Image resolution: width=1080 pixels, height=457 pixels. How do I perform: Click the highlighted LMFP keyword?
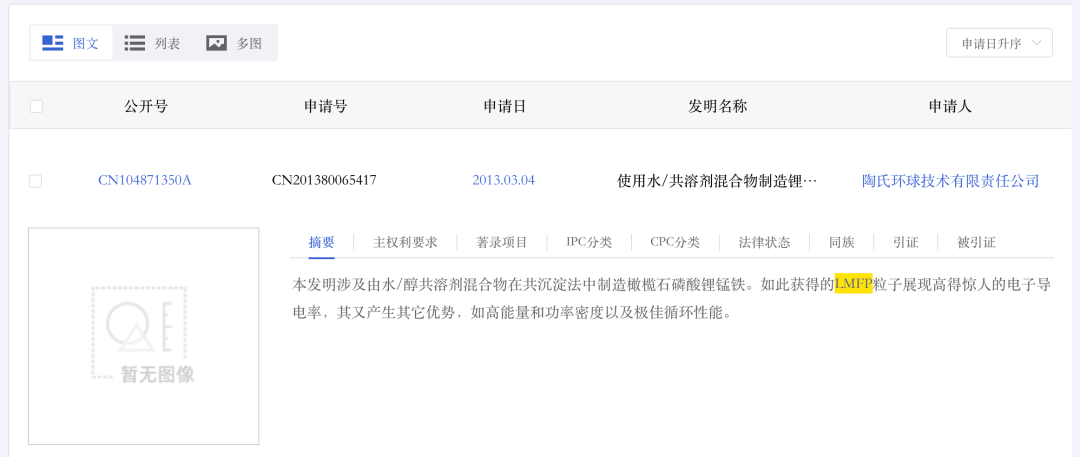(853, 283)
